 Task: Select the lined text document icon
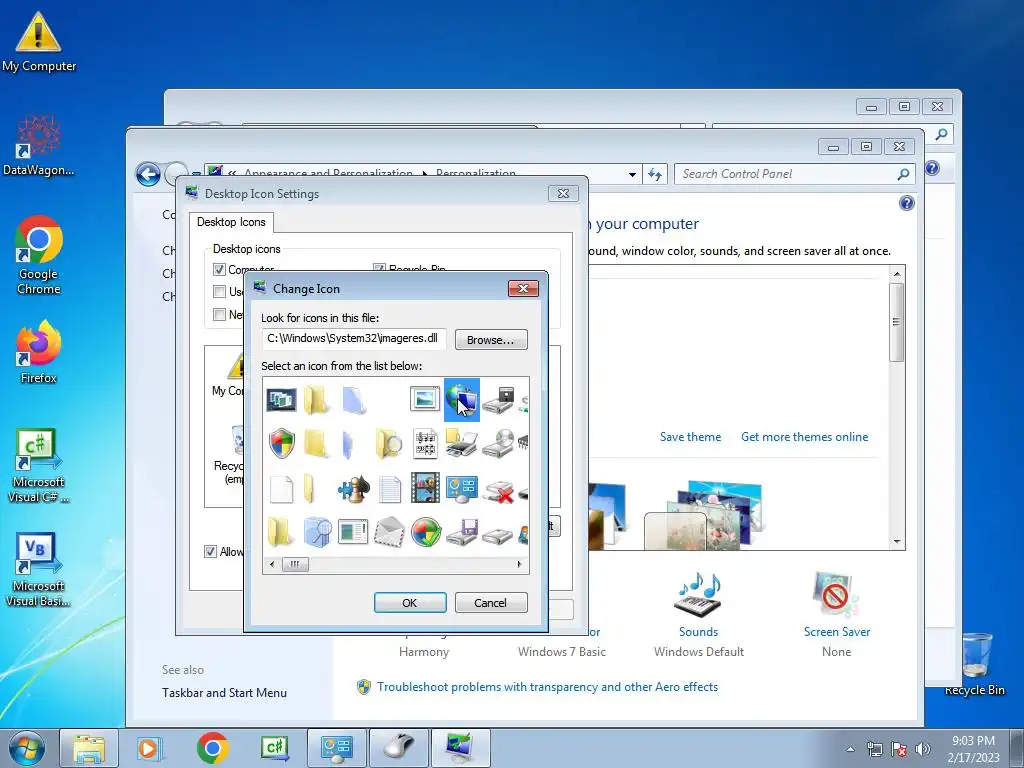pyautogui.click(x=390, y=488)
